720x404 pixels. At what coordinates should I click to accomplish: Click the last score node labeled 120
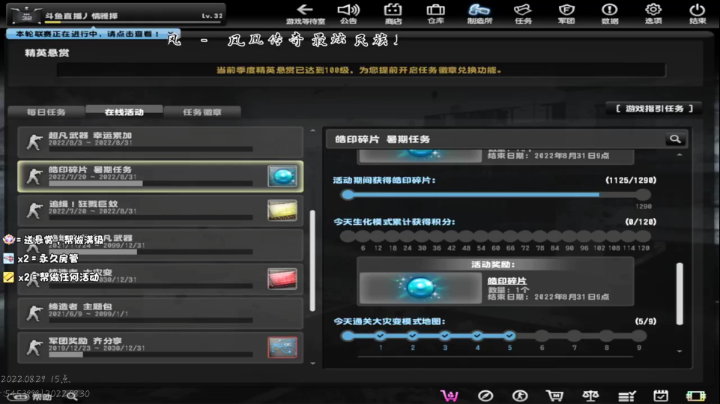point(643,236)
